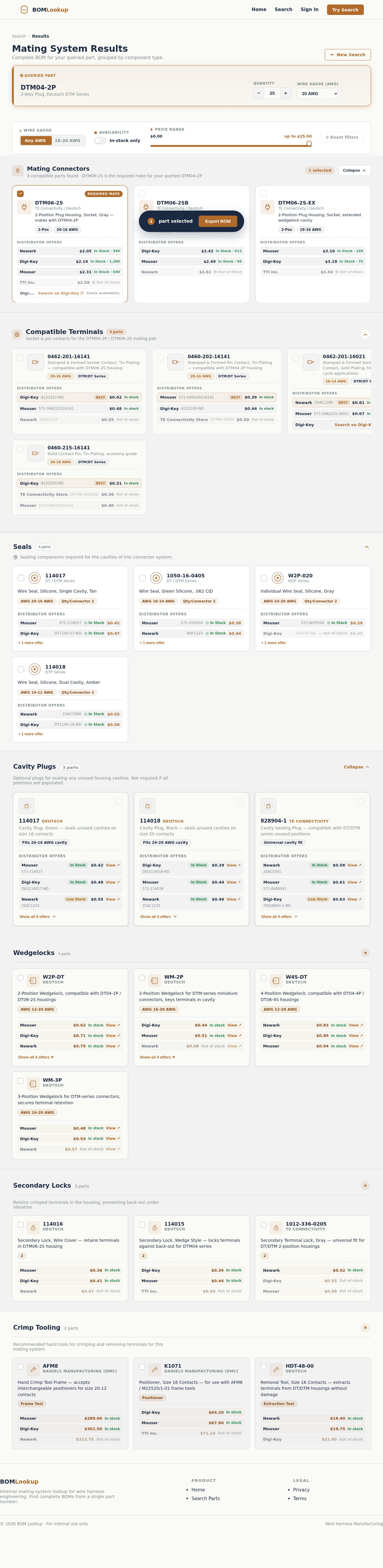383x1568 pixels.
Task: Click the 828904-1 cavity plug icon
Action: (x=268, y=806)
